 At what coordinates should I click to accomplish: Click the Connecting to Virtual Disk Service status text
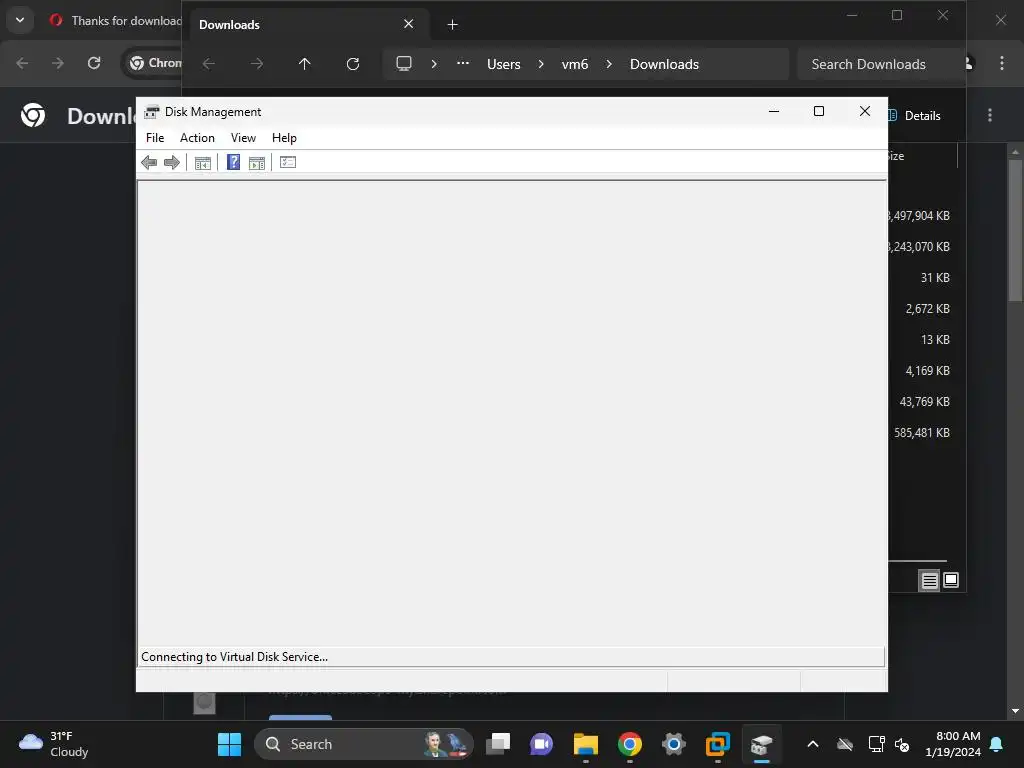click(x=234, y=657)
